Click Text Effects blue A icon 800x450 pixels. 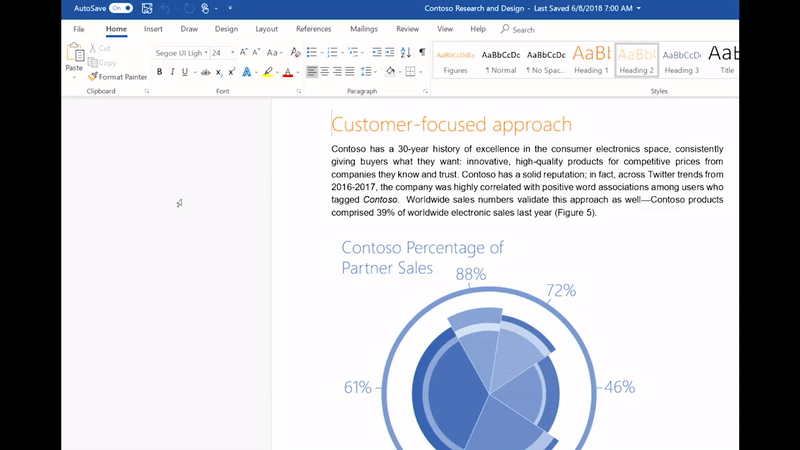[246, 72]
